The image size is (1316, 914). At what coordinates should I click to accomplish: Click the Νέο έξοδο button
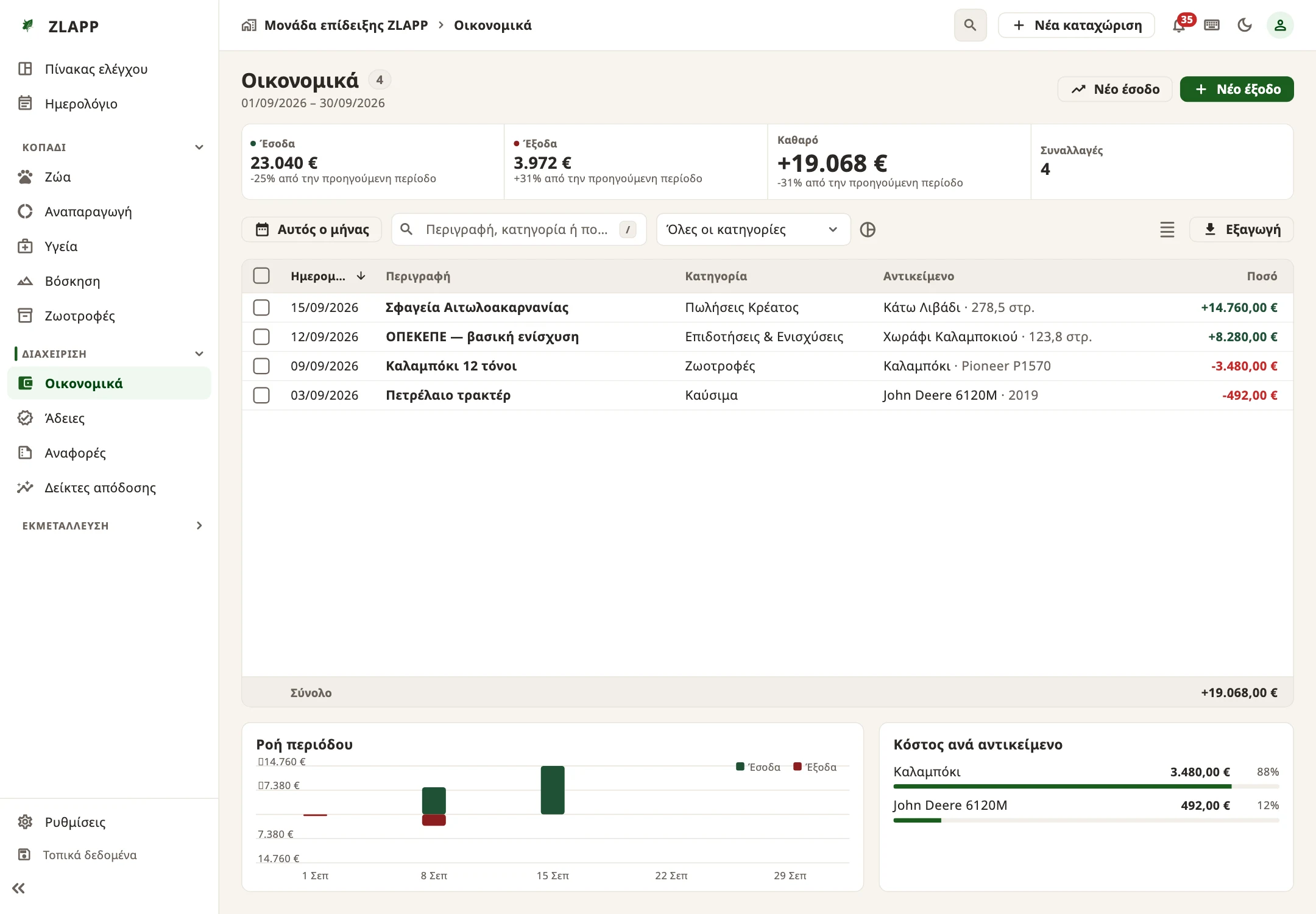click(x=1237, y=89)
